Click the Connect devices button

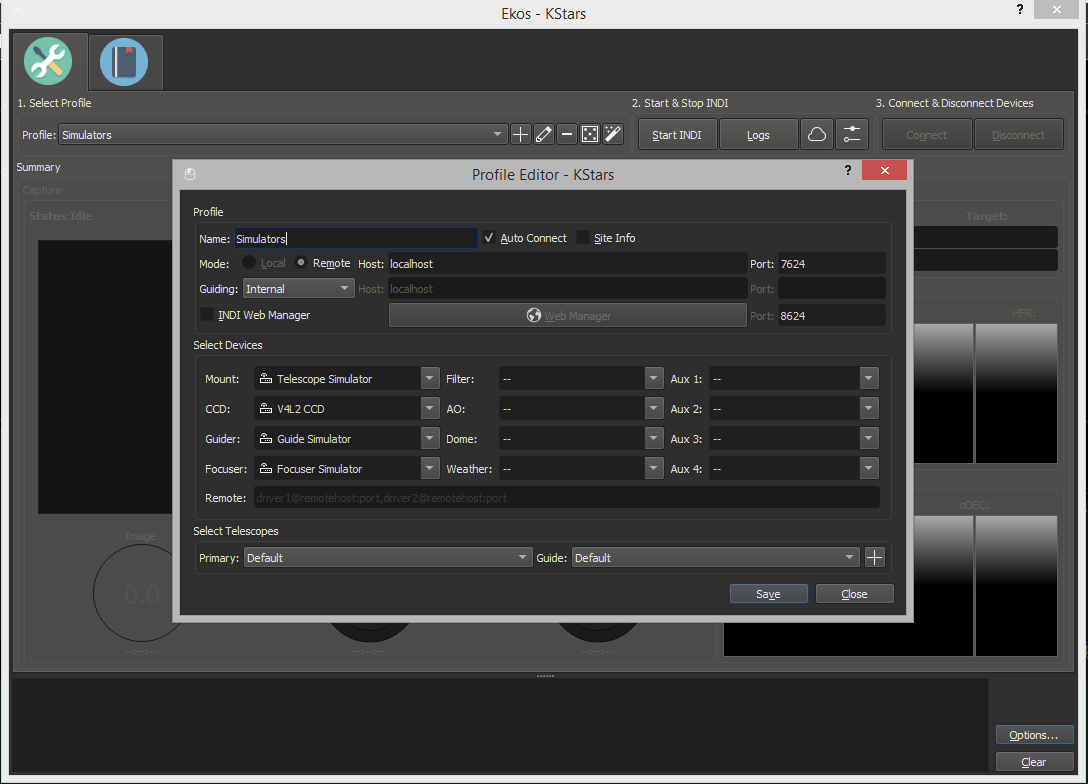926,135
